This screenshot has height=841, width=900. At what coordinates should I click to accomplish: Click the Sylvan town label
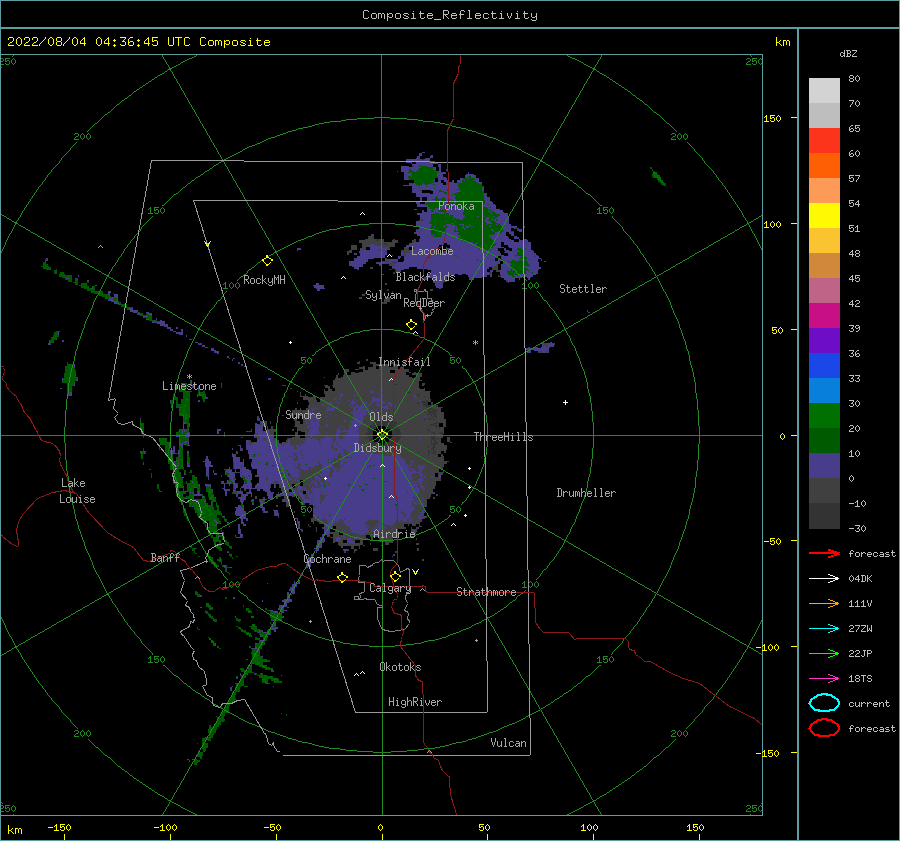coord(383,295)
